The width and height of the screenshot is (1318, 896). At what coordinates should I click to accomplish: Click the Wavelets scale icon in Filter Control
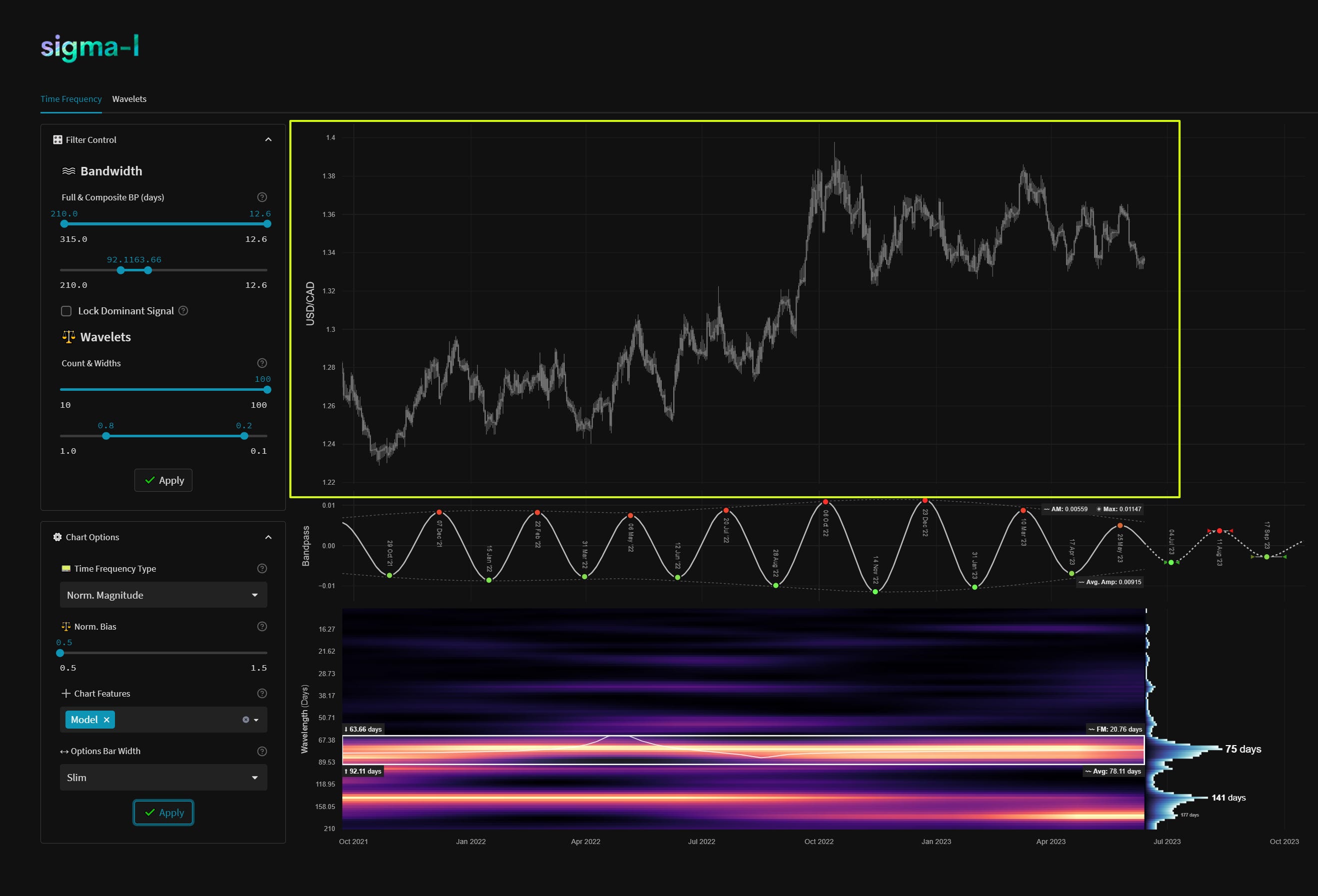pos(68,336)
